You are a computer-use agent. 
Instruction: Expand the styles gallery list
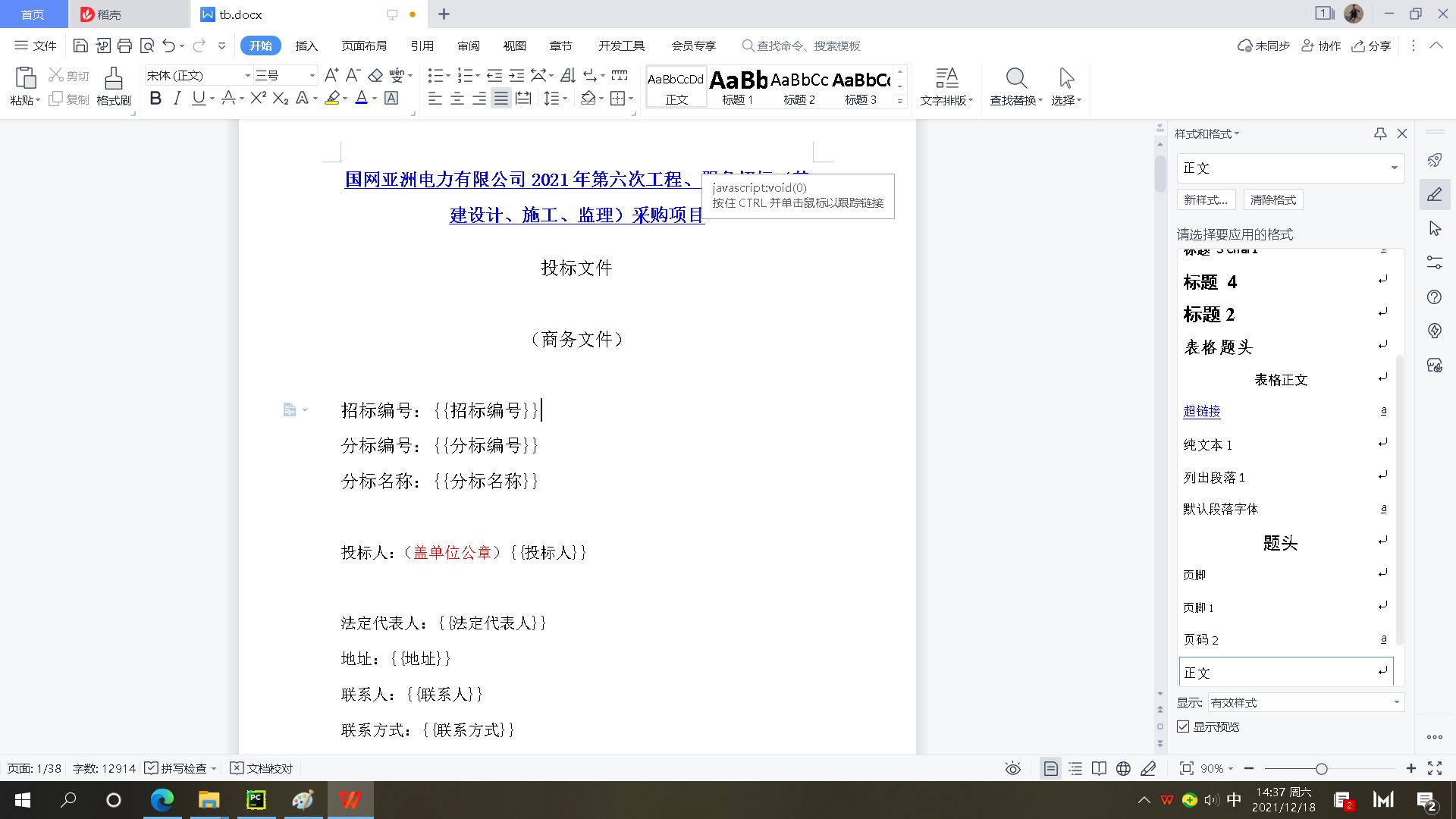tap(900, 101)
